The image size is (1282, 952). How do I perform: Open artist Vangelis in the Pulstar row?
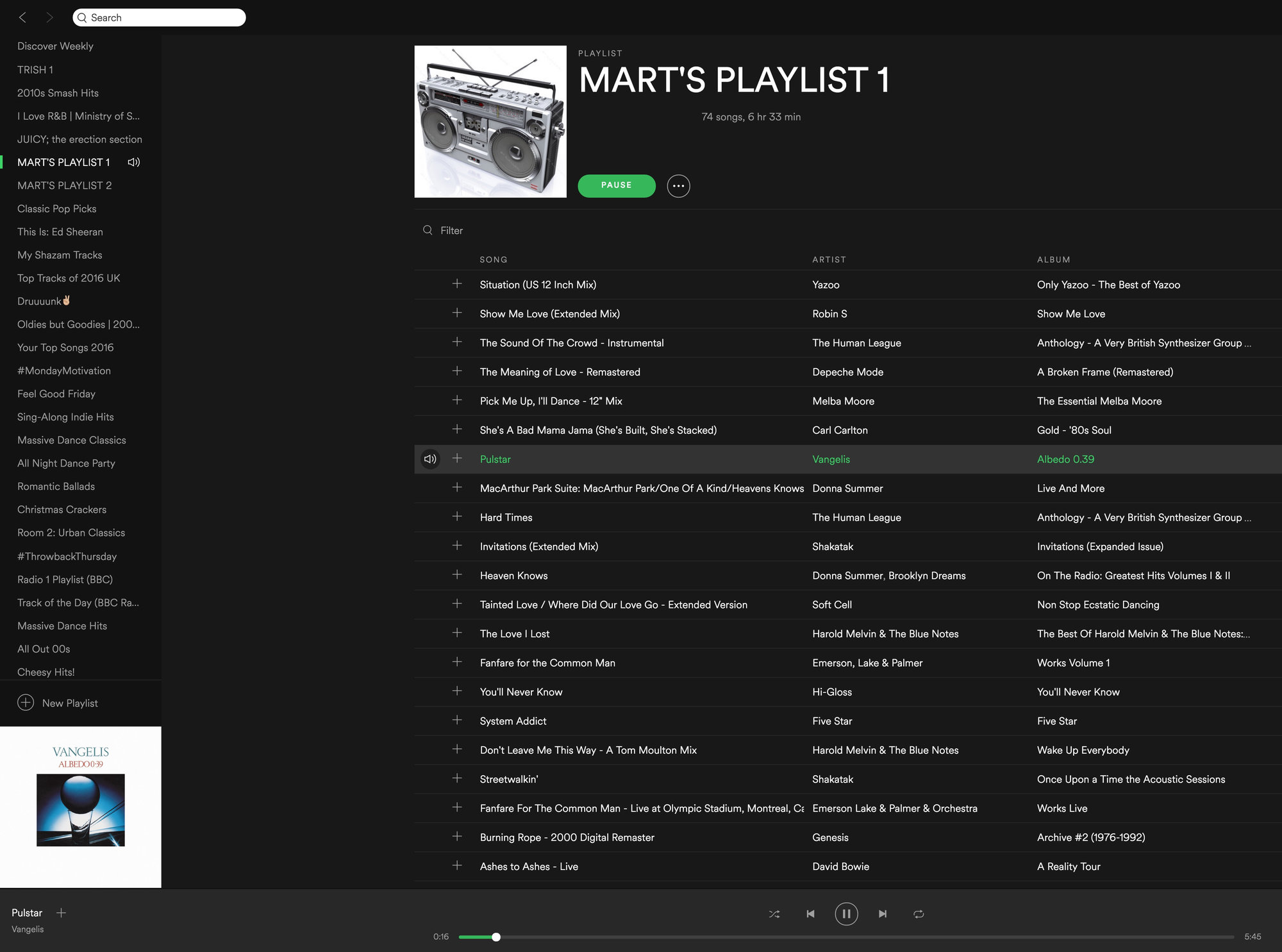click(831, 459)
